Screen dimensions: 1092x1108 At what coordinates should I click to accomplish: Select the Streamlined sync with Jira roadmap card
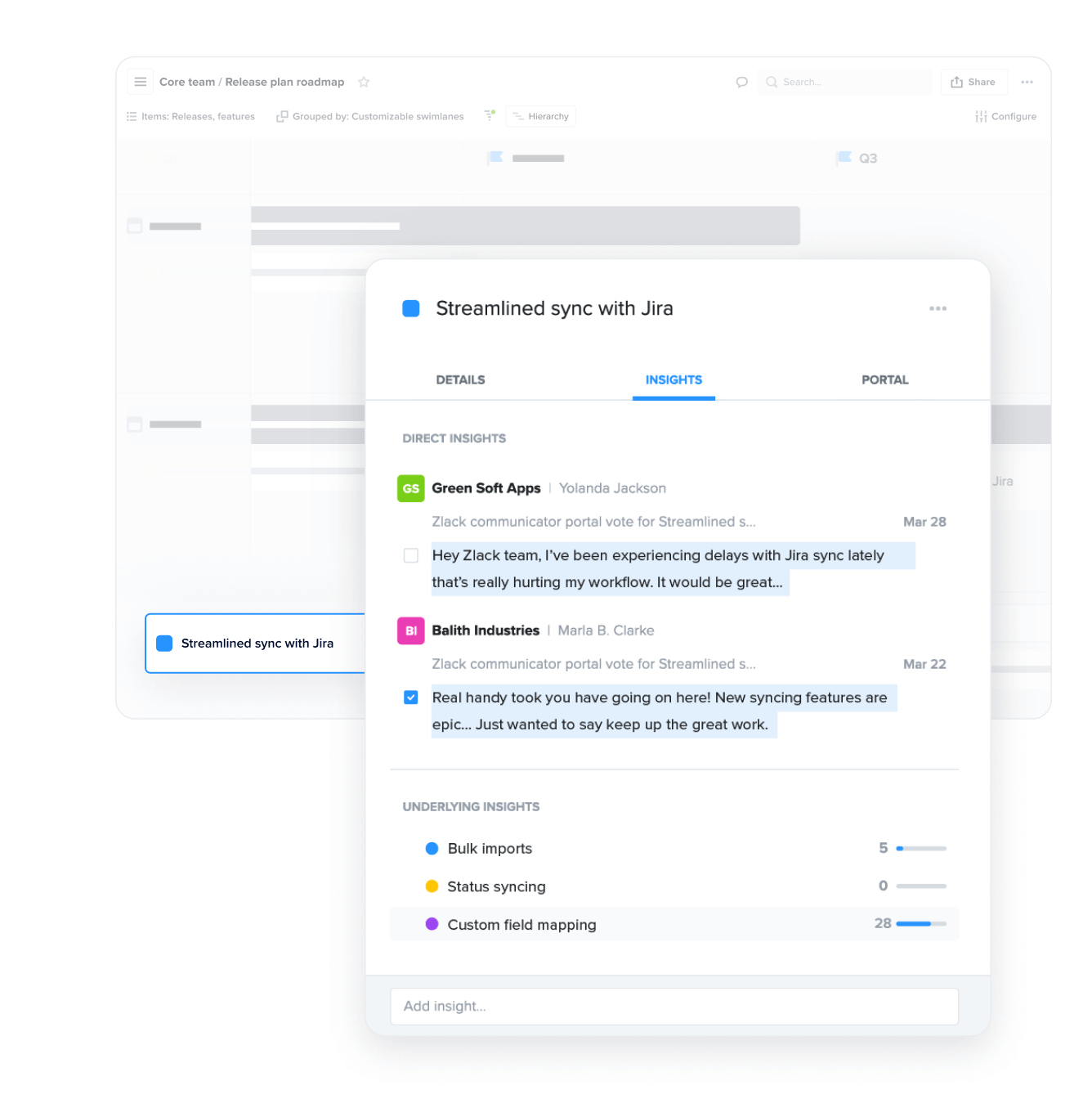[255, 644]
